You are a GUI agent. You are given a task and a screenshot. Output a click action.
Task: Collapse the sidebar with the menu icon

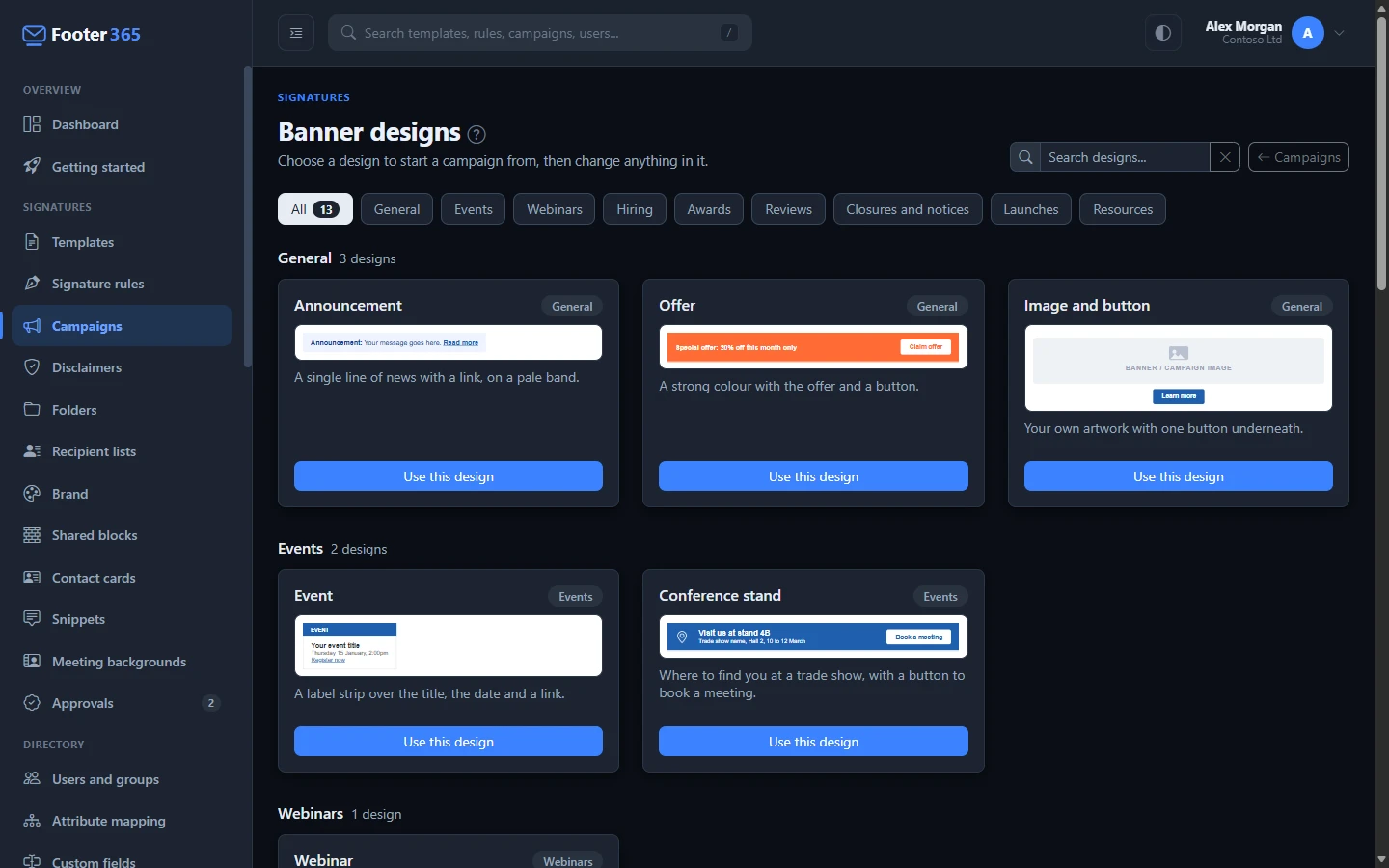296,33
